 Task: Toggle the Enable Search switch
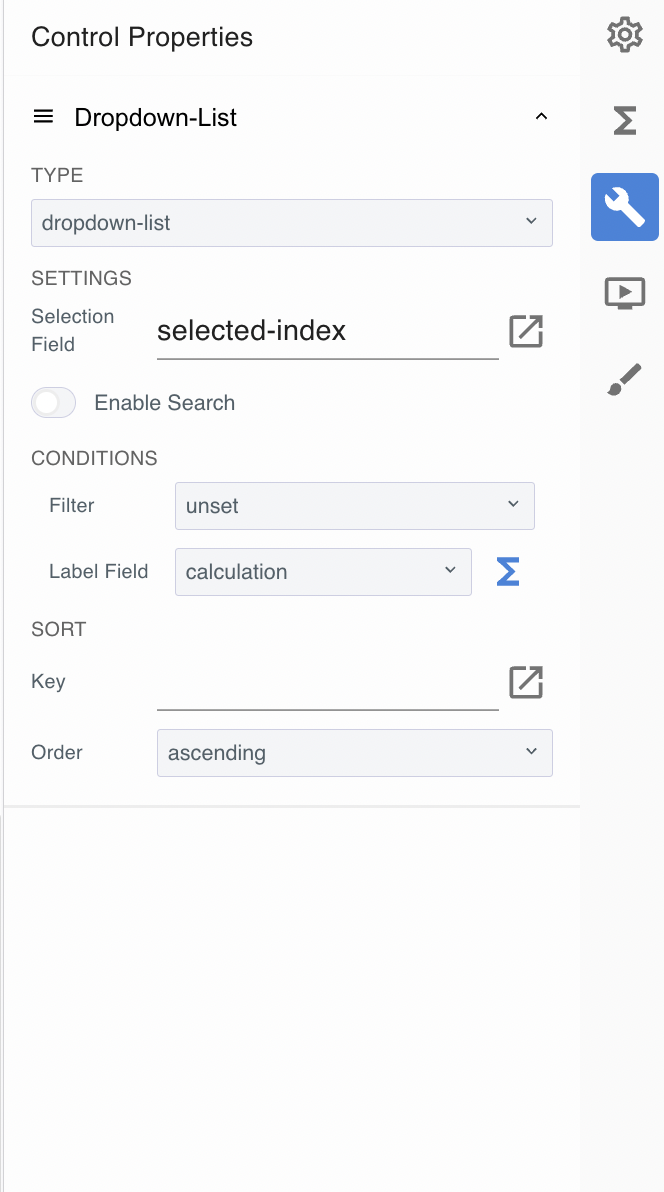54,403
